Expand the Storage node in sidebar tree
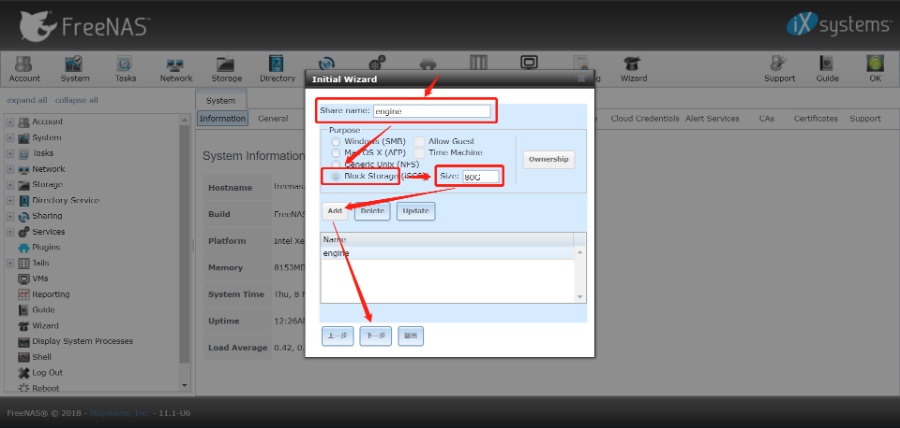The width and height of the screenshot is (900, 428). click(10, 185)
